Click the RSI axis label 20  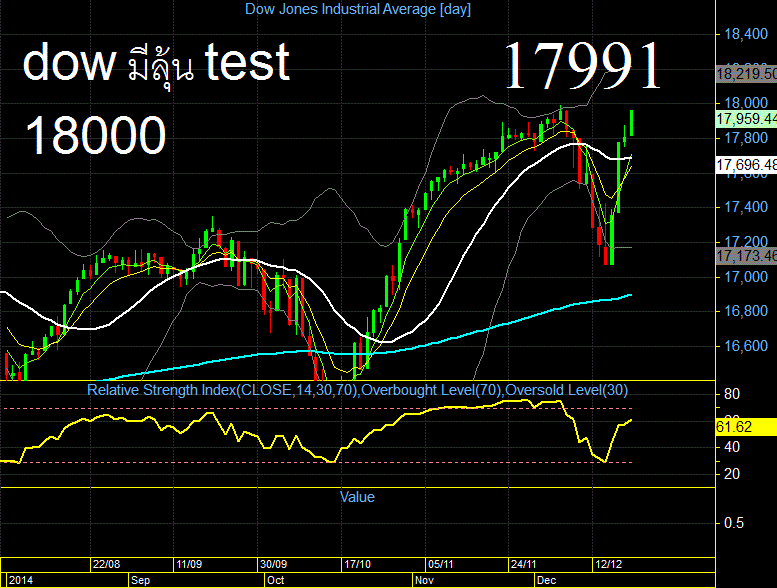732,474
